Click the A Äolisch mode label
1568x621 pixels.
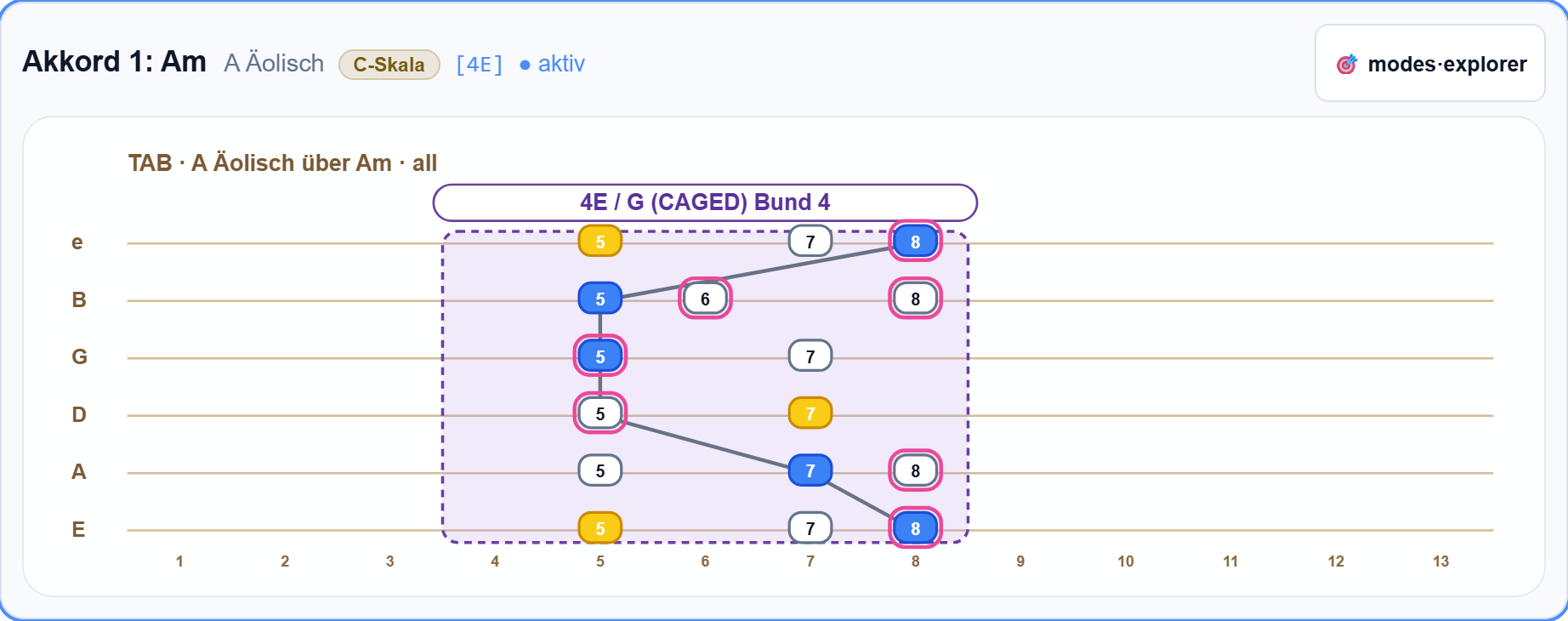point(274,64)
